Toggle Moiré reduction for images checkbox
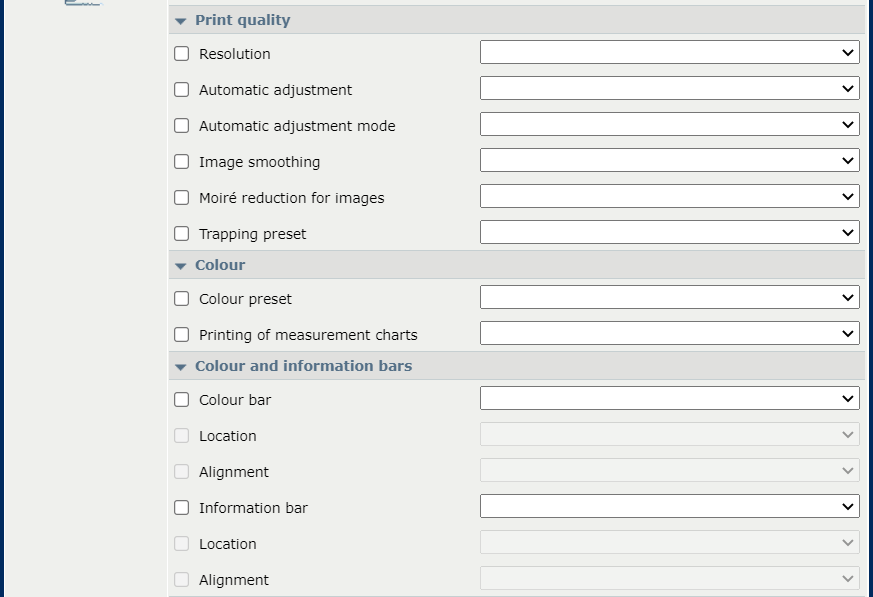Viewport: 873px width, 597px height. pyautogui.click(x=181, y=198)
